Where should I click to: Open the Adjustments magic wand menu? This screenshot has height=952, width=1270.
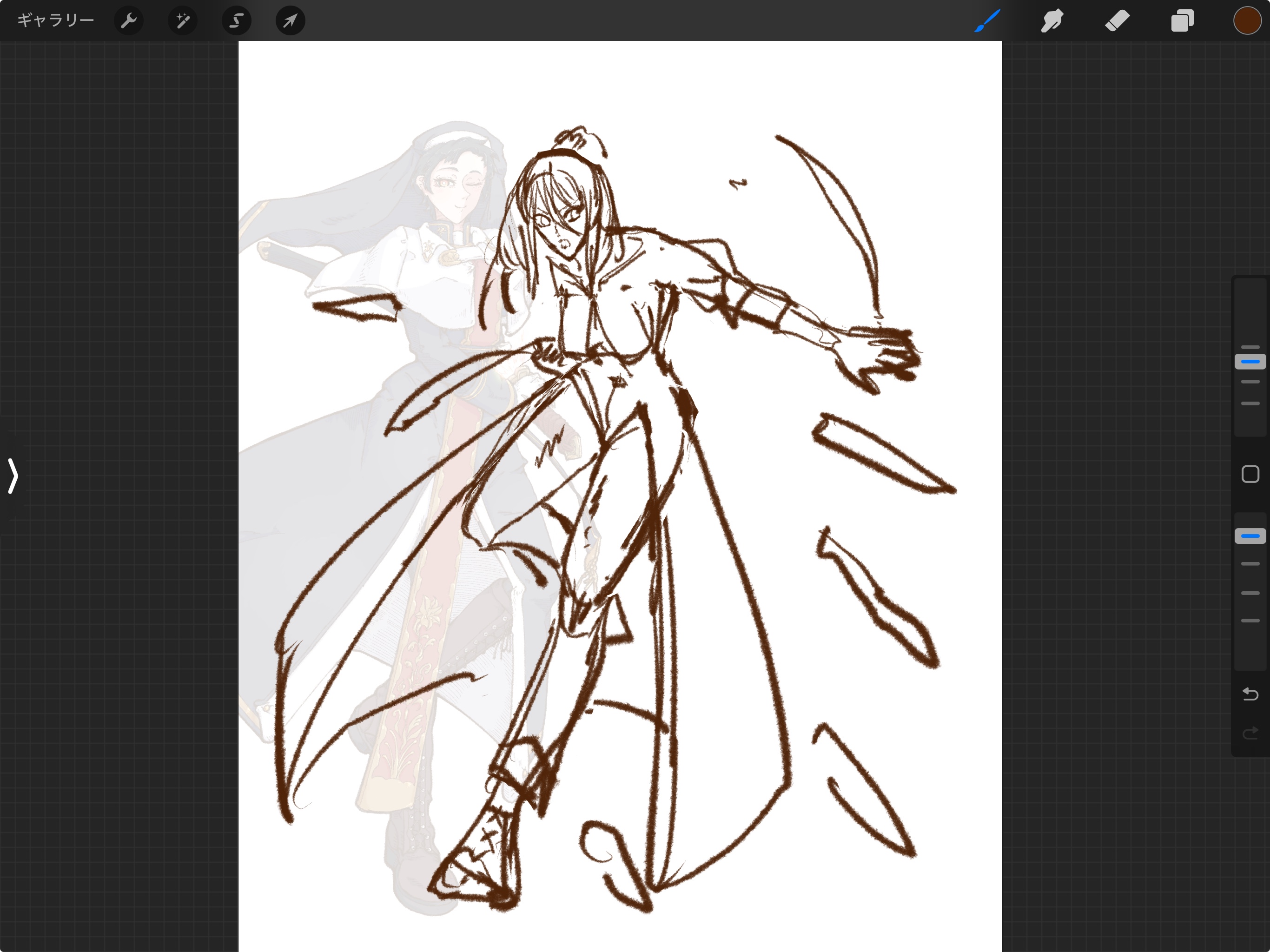(x=183, y=21)
